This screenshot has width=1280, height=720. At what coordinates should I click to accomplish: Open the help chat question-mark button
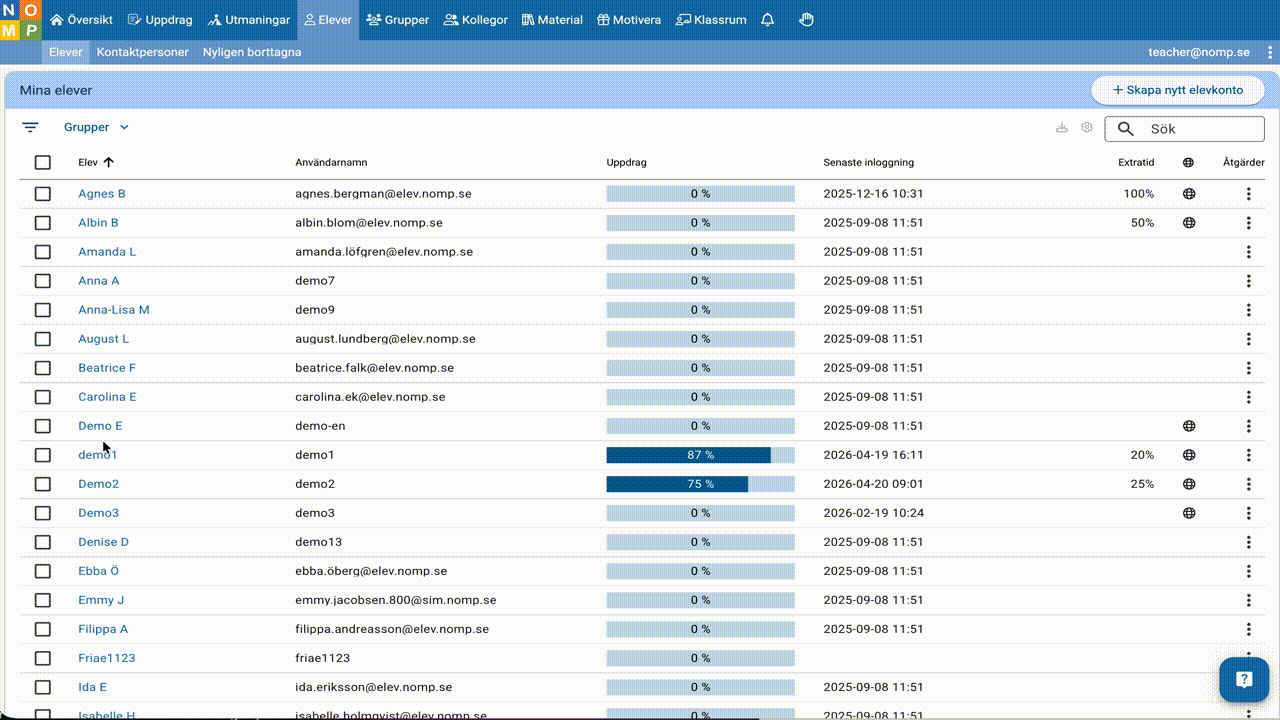(x=1243, y=680)
